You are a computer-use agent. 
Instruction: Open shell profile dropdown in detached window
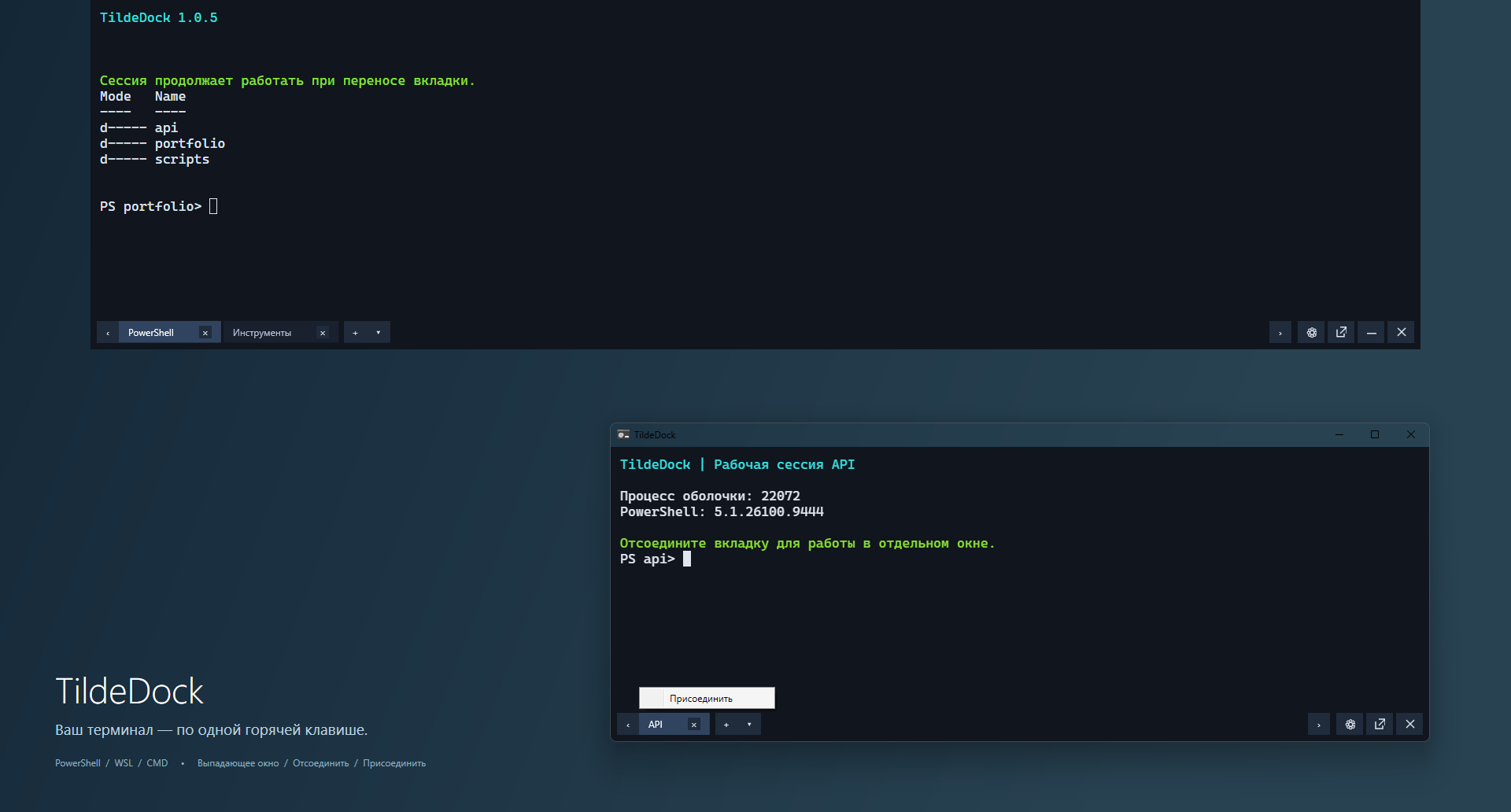coord(749,724)
